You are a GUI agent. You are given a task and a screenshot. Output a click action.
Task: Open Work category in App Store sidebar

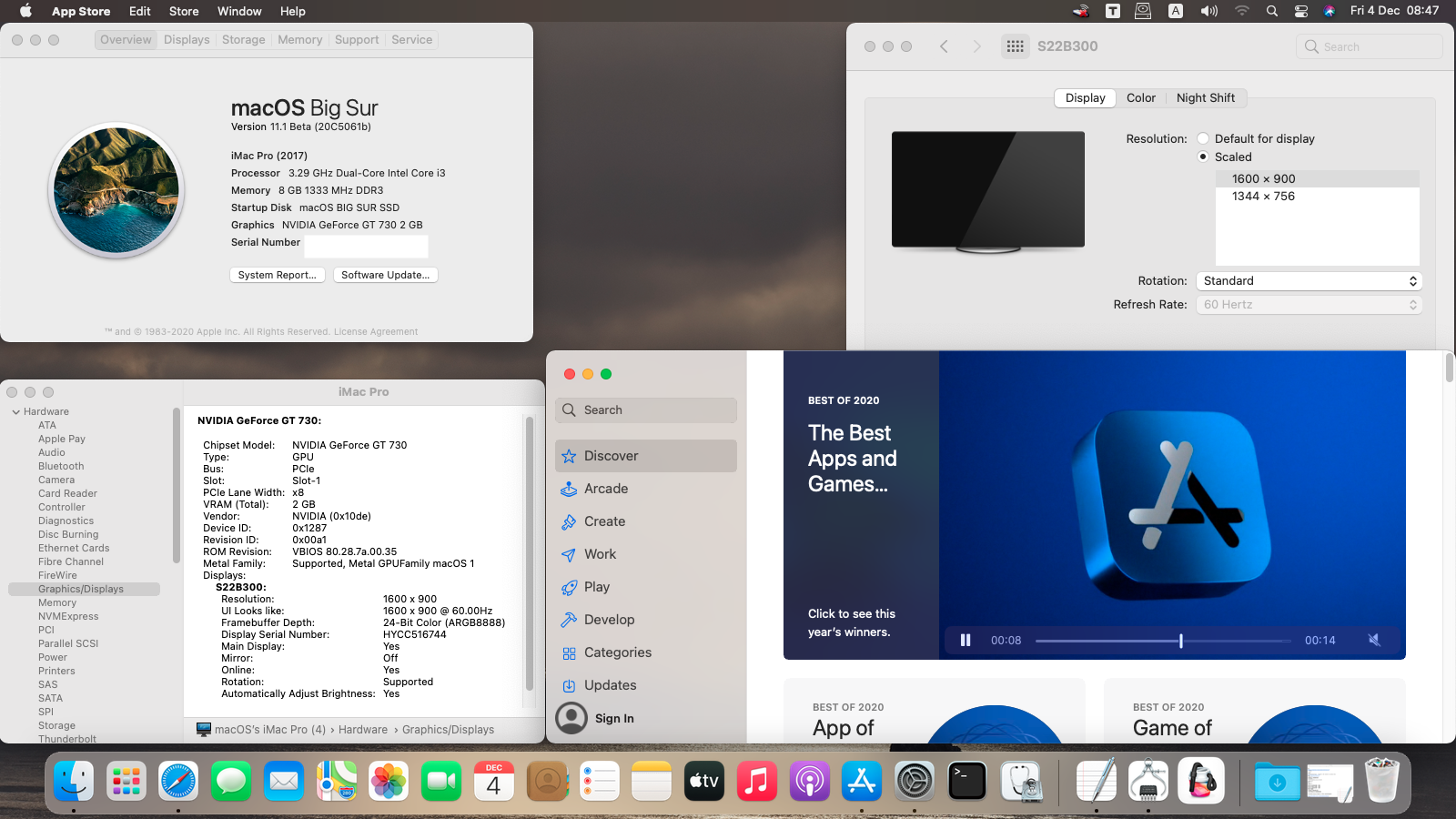(x=645, y=554)
